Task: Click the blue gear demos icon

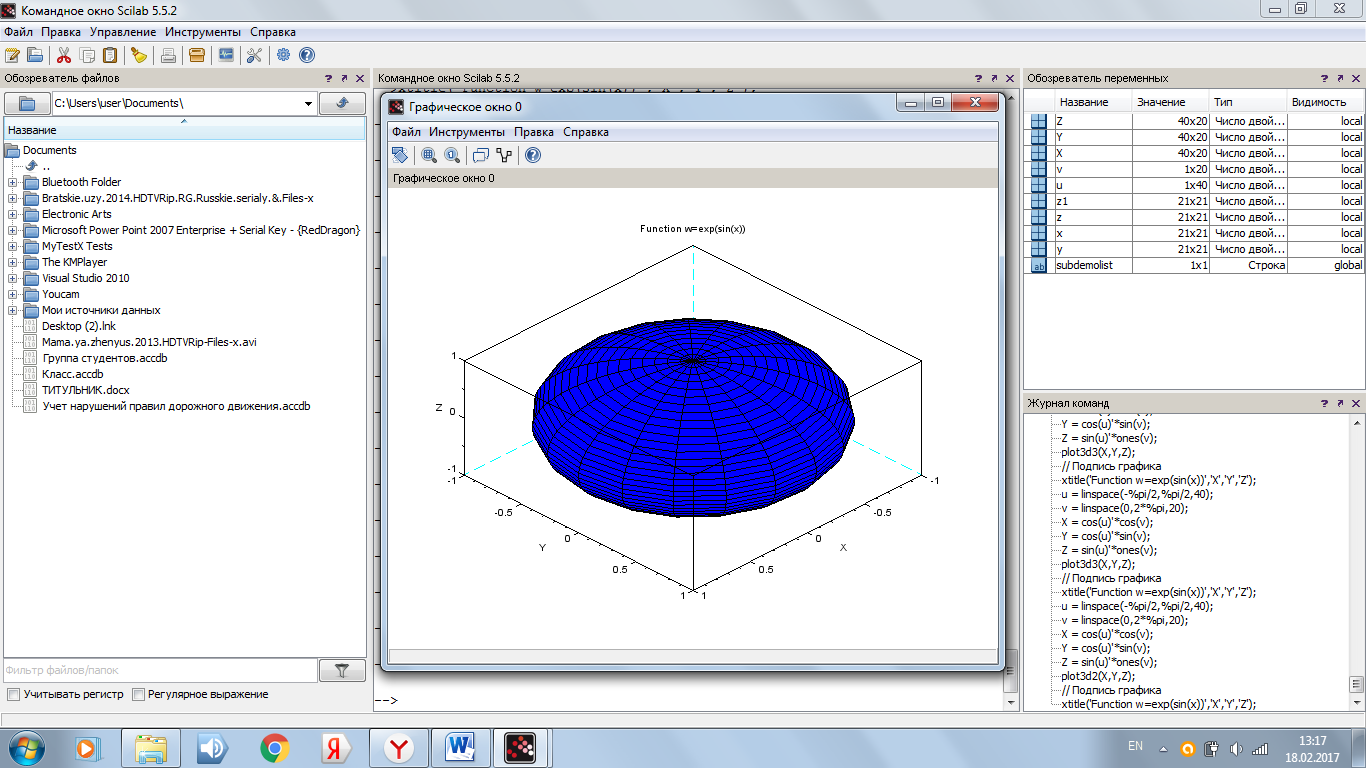Action: tap(284, 55)
